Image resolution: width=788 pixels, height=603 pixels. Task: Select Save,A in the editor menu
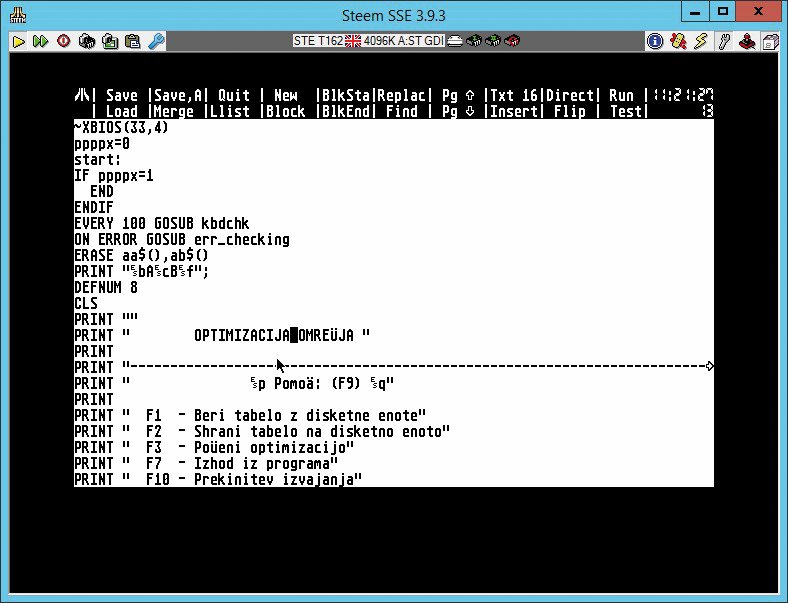pos(178,95)
